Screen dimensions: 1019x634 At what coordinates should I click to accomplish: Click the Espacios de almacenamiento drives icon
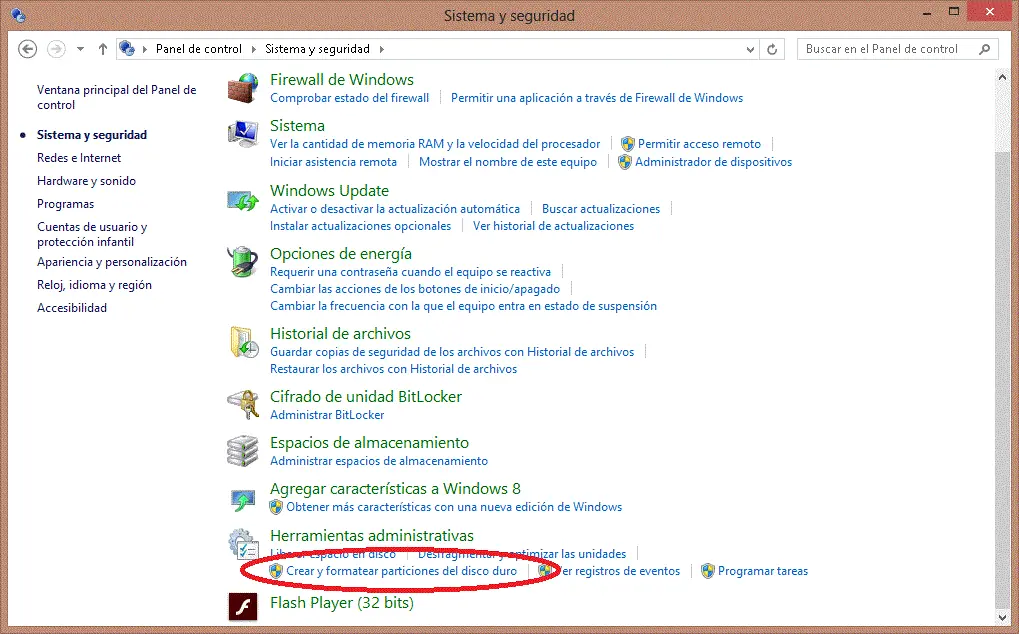click(243, 451)
